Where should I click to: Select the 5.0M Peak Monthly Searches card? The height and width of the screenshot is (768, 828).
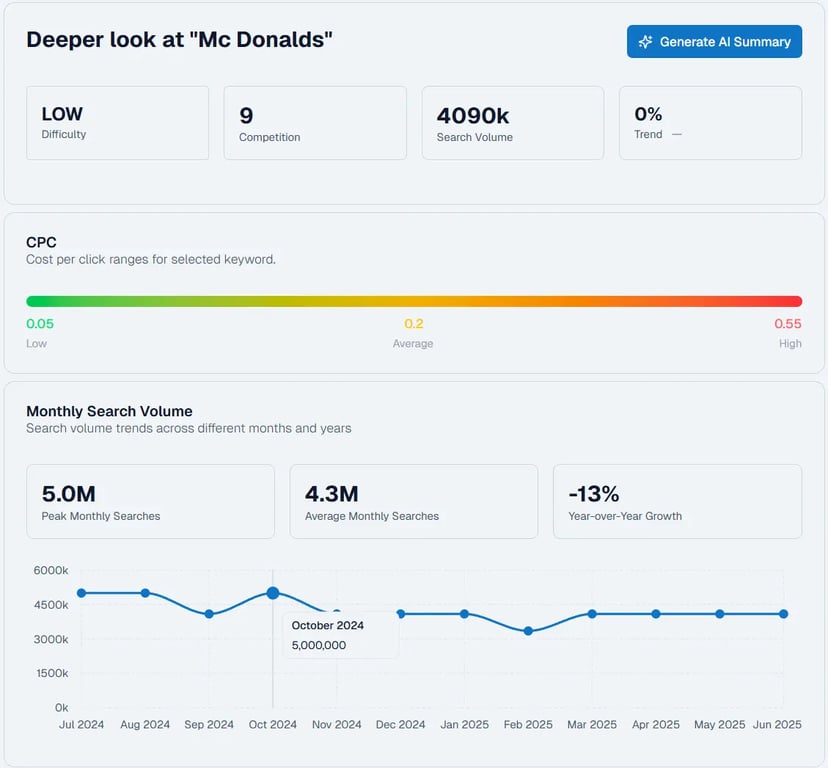[x=150, y=502]
